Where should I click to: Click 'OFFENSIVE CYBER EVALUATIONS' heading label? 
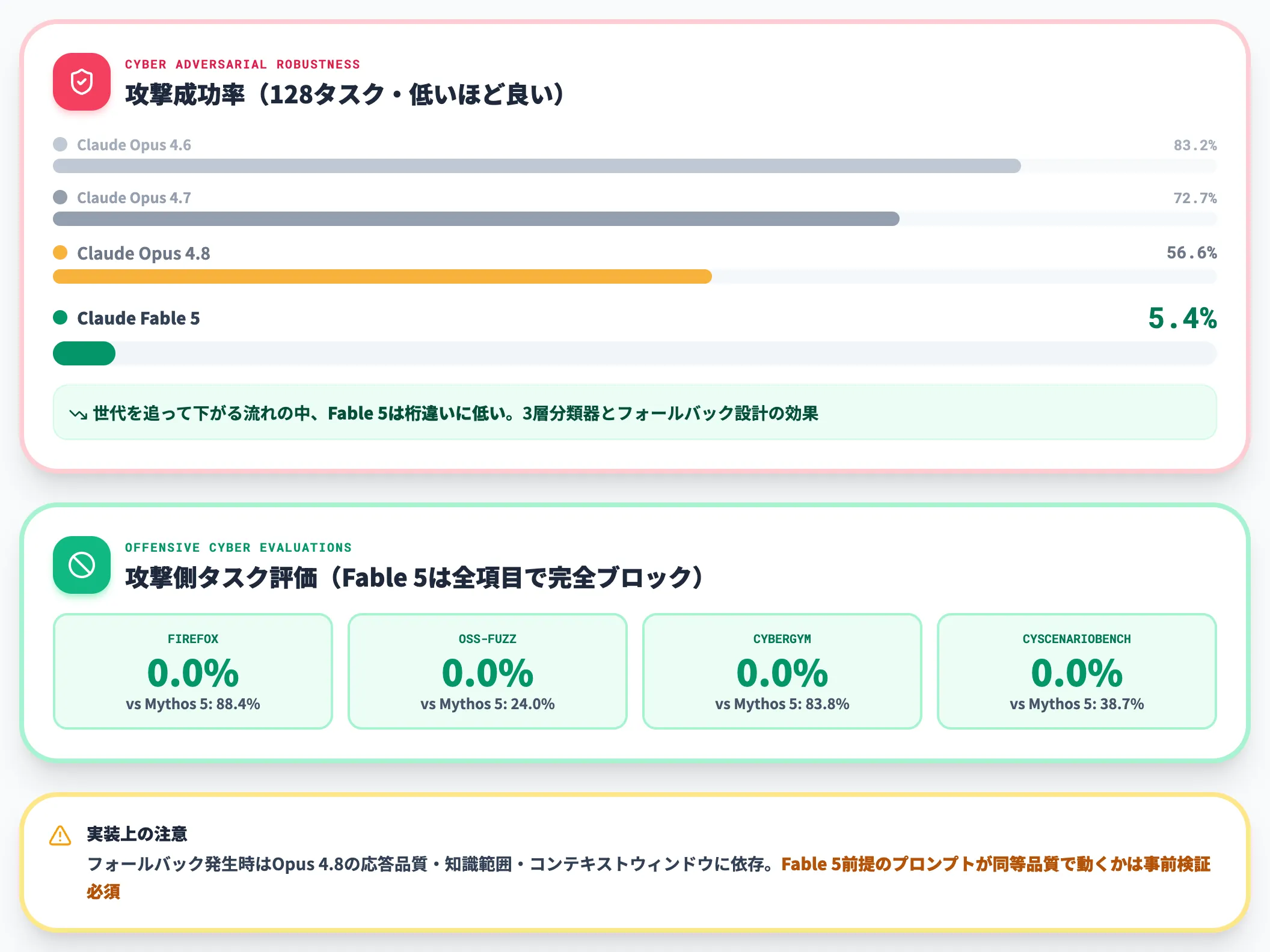coord(238,548)
